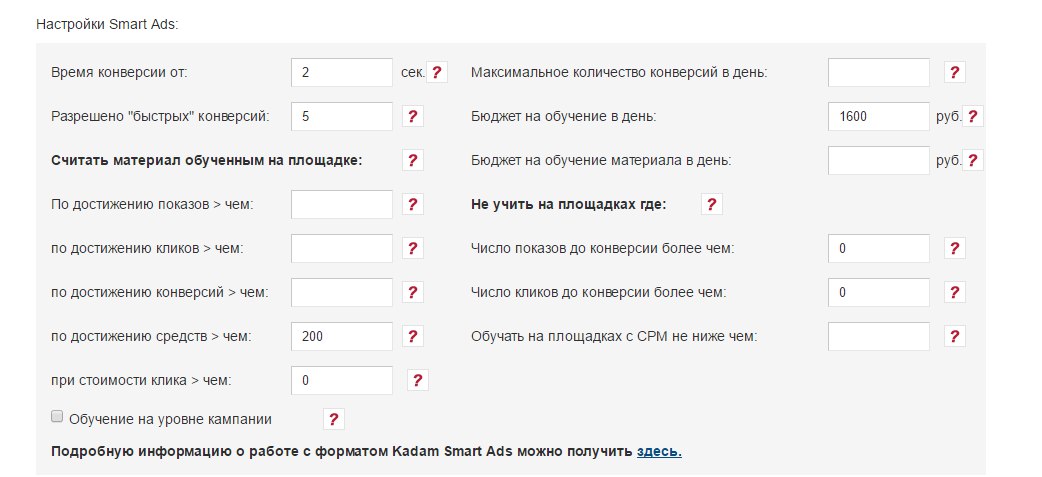Click the 'Время конверсии от' input field
This screenshot has height=477, width=1042.
pos(342,72)
